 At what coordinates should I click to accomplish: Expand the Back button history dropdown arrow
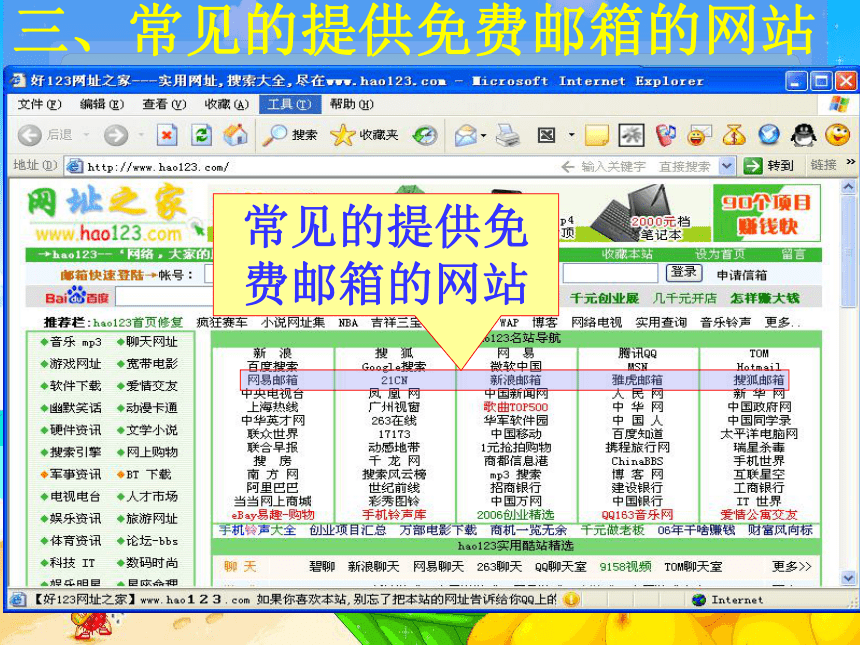[x=86, y=134]
